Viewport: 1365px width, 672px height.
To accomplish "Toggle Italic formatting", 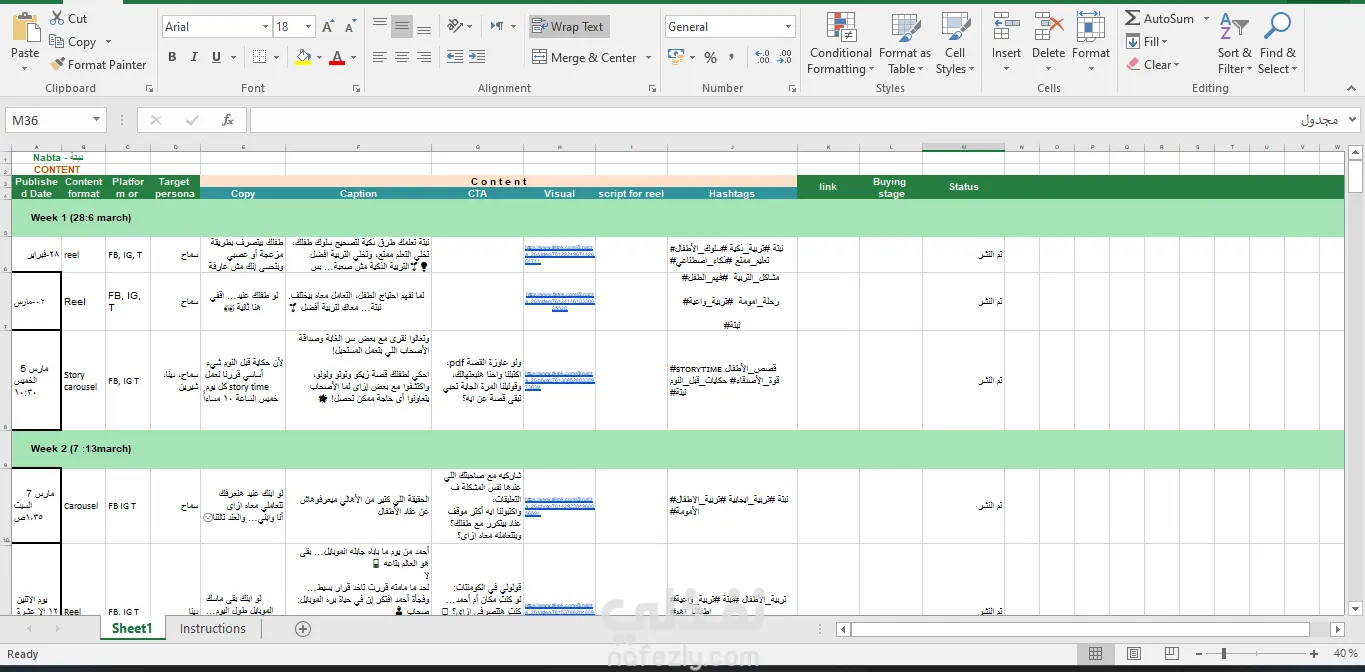I will (x=194, y=57).
